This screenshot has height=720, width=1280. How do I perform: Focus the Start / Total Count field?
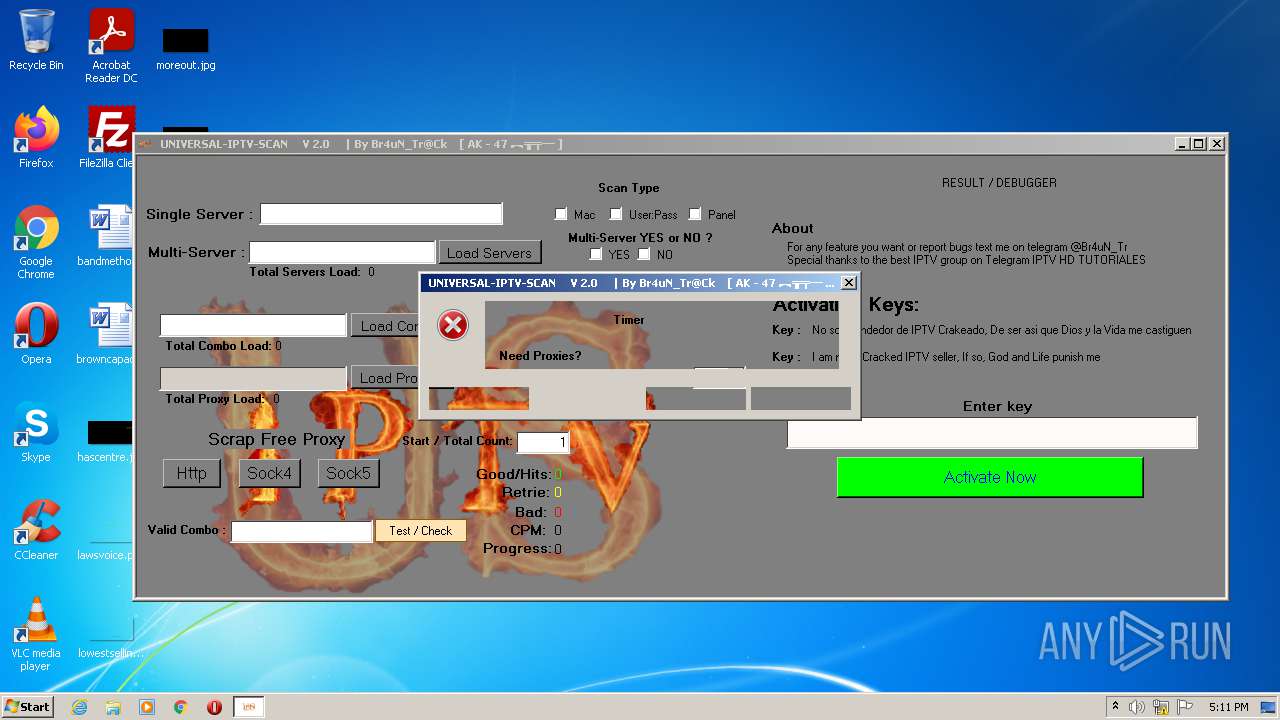tap(543, 442)
